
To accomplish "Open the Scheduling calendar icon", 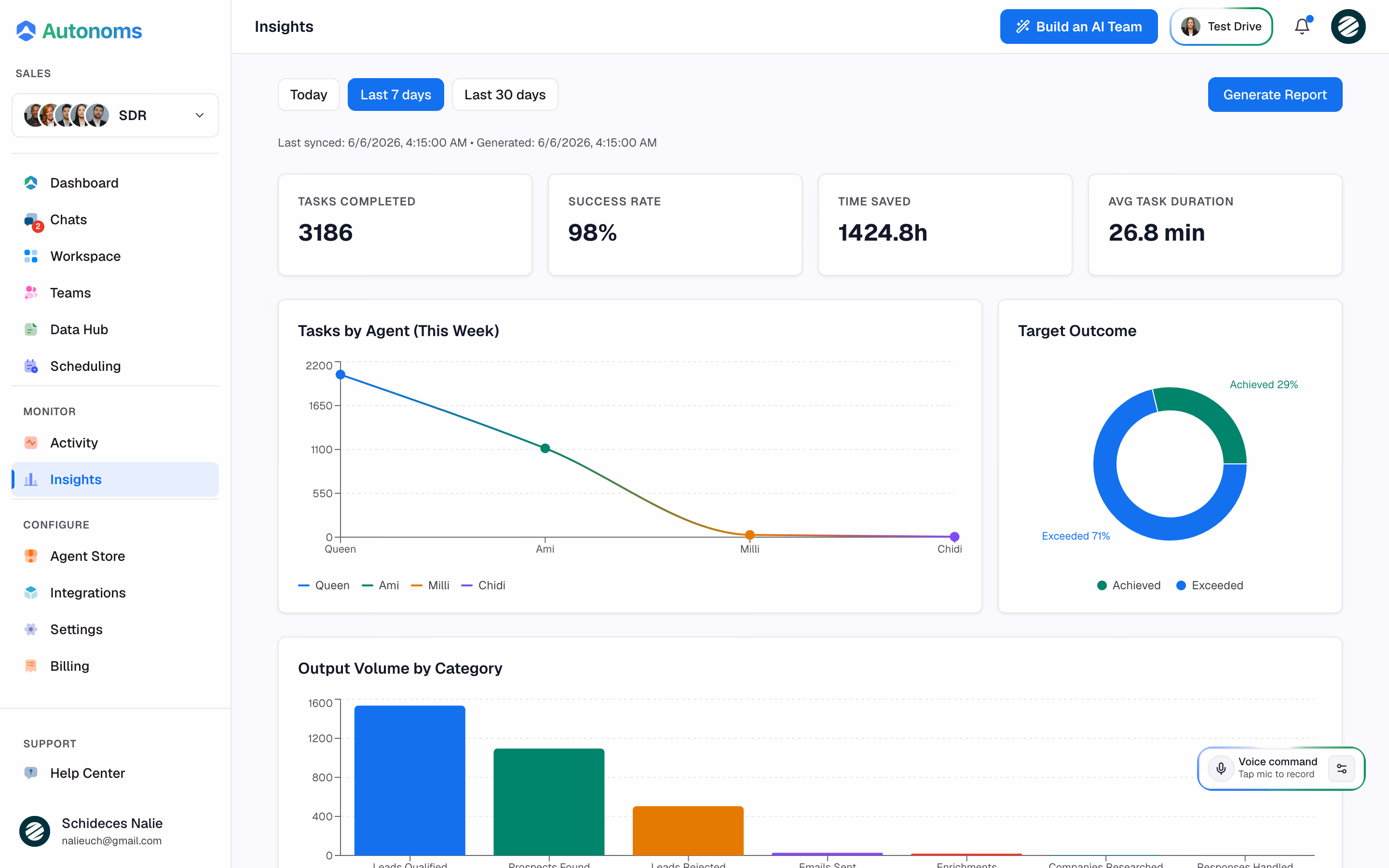I will (31, 366).
